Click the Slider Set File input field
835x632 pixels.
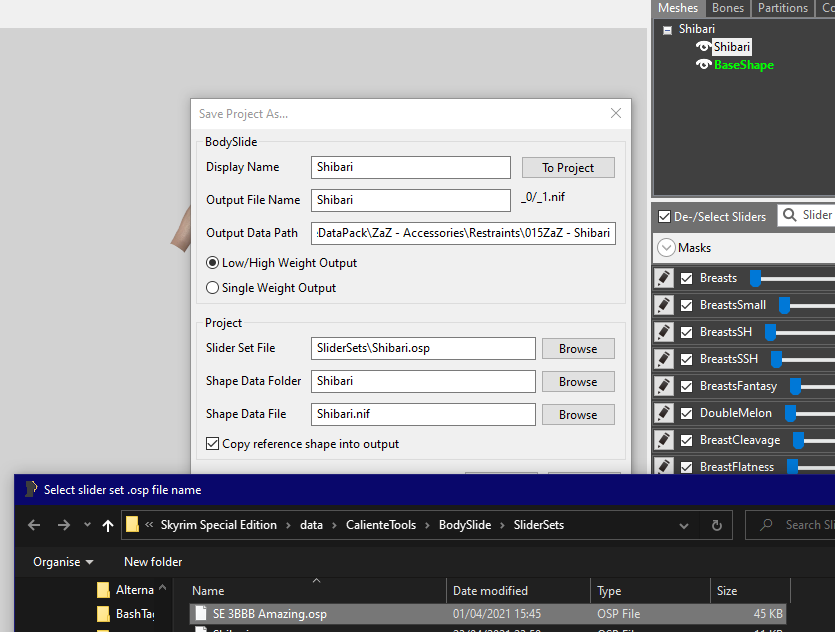(423, 348)
